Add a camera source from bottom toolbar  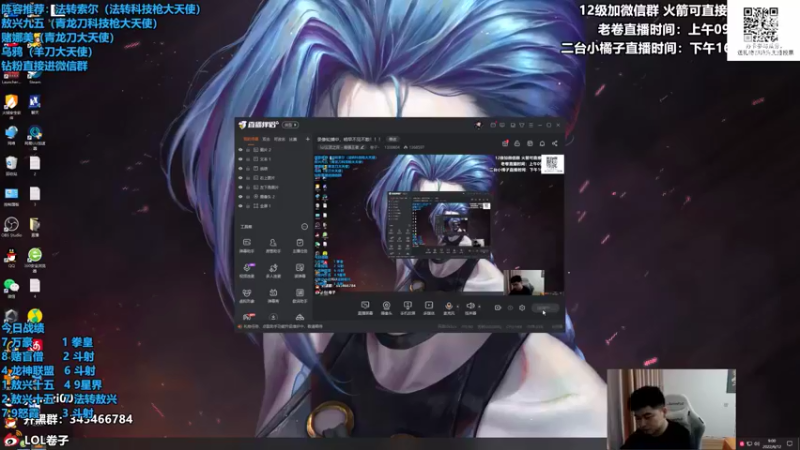coord(386,308)
